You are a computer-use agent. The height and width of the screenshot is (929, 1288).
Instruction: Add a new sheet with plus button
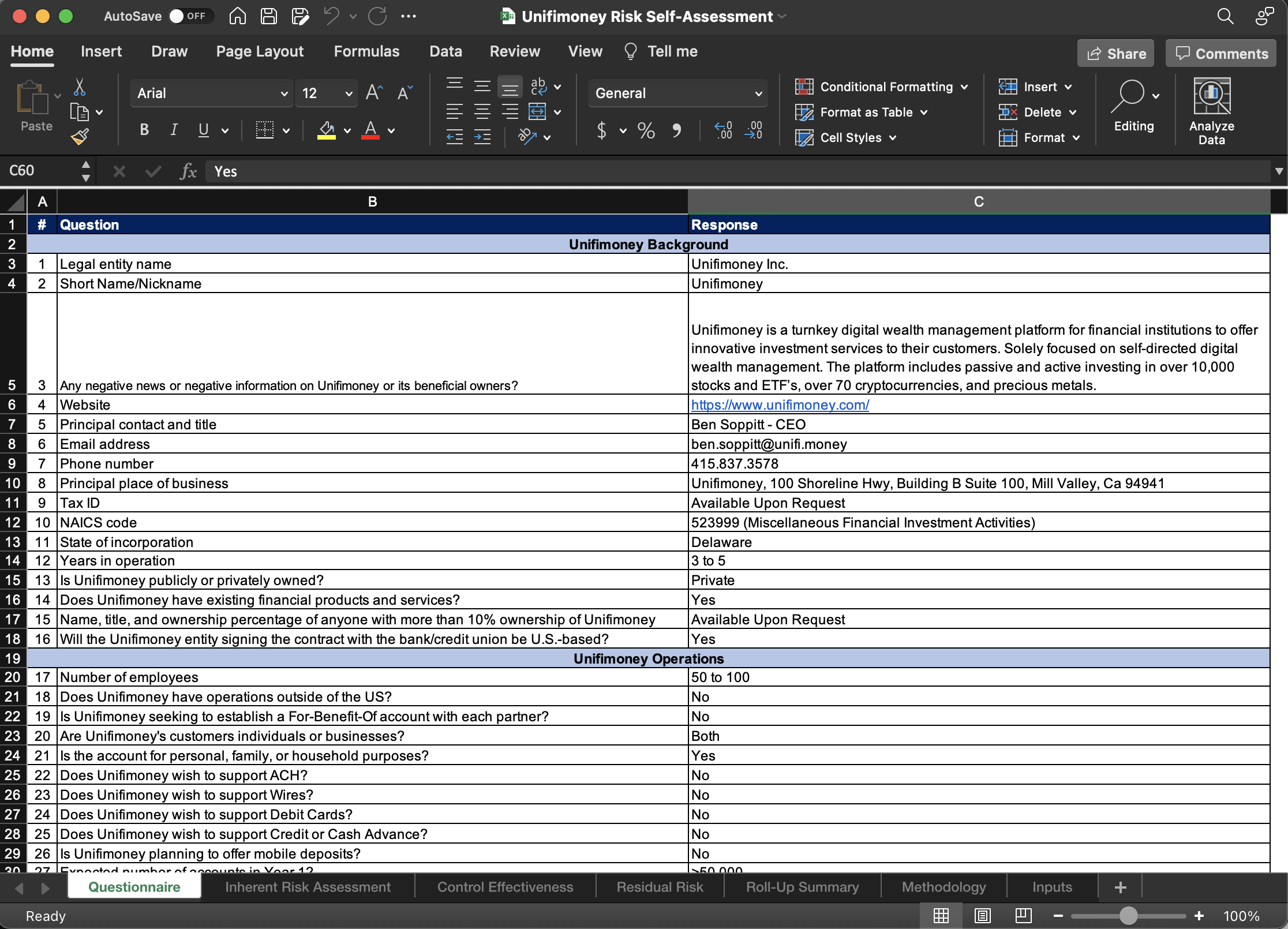(x=1120, y=887)
